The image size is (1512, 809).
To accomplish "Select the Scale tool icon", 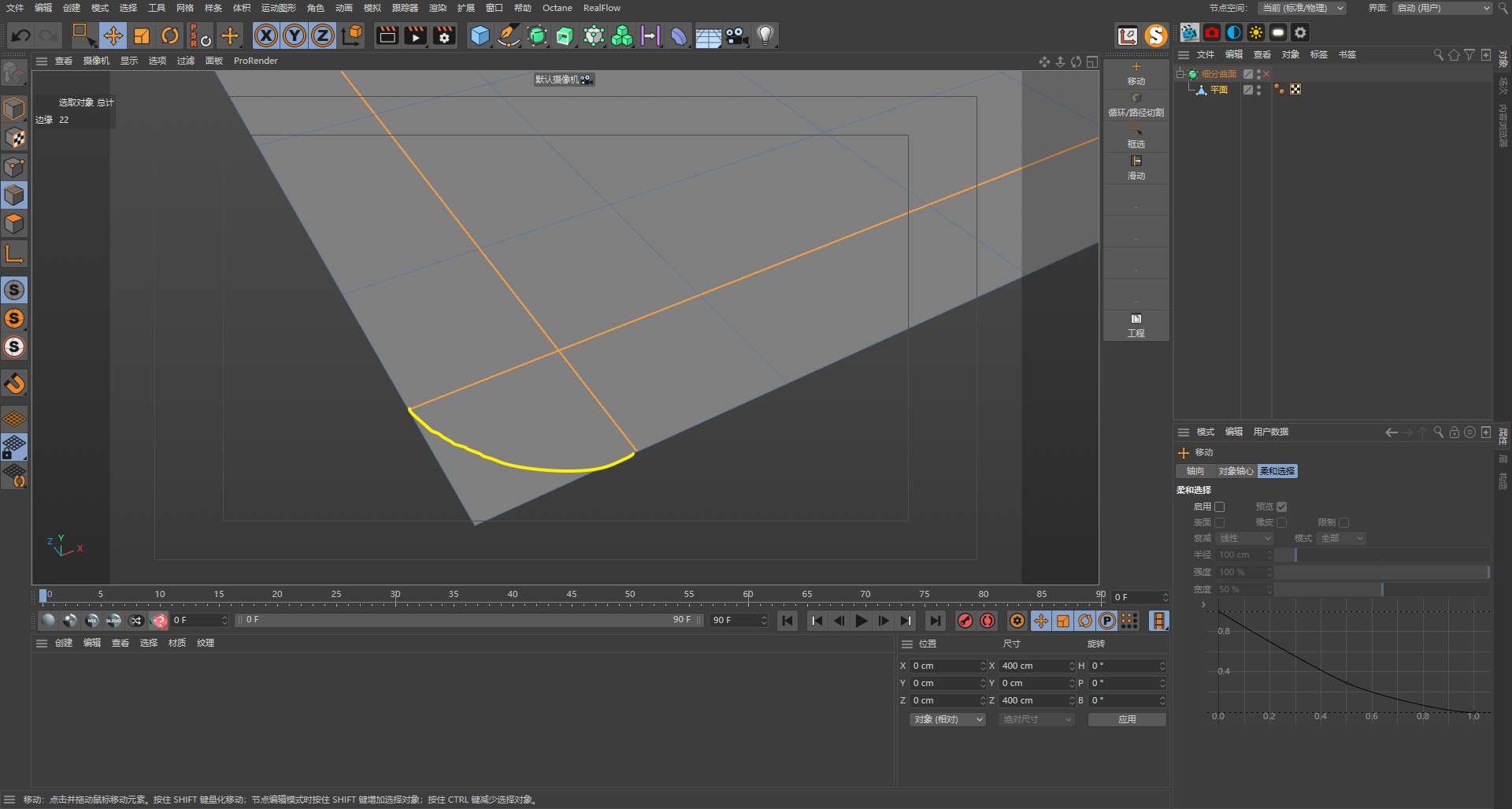I will click(142, 35).
